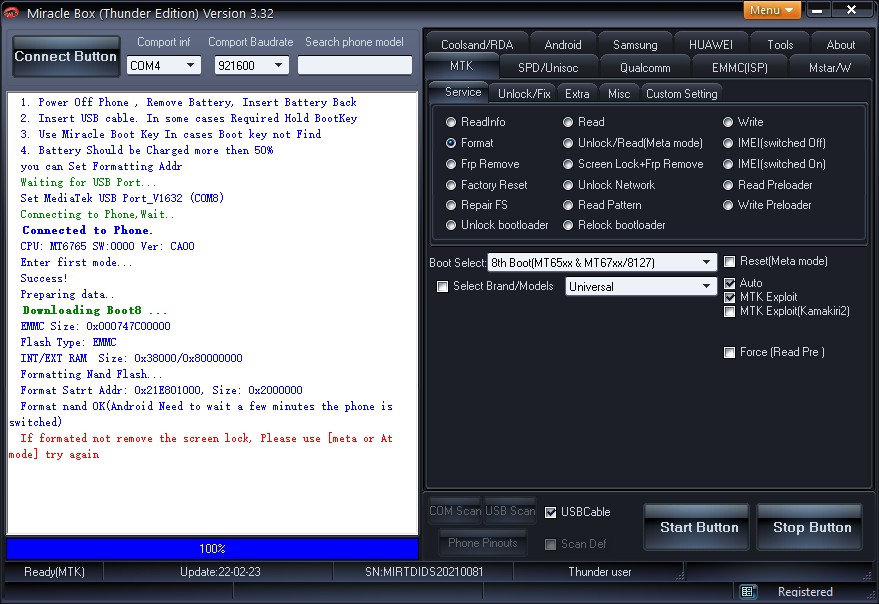This screenshot has width=879, height=604.
Task: Select the Factory Reset radio option
Action: (487, 185)
